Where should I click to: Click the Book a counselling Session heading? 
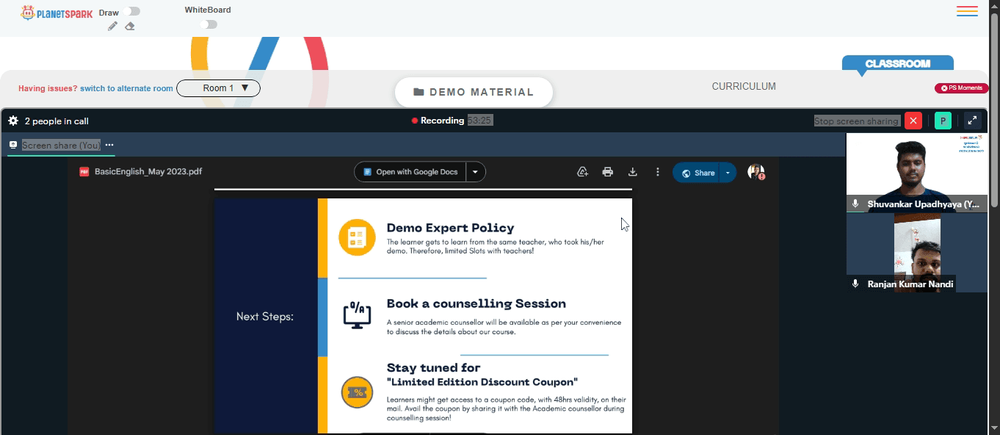(476, 304)
